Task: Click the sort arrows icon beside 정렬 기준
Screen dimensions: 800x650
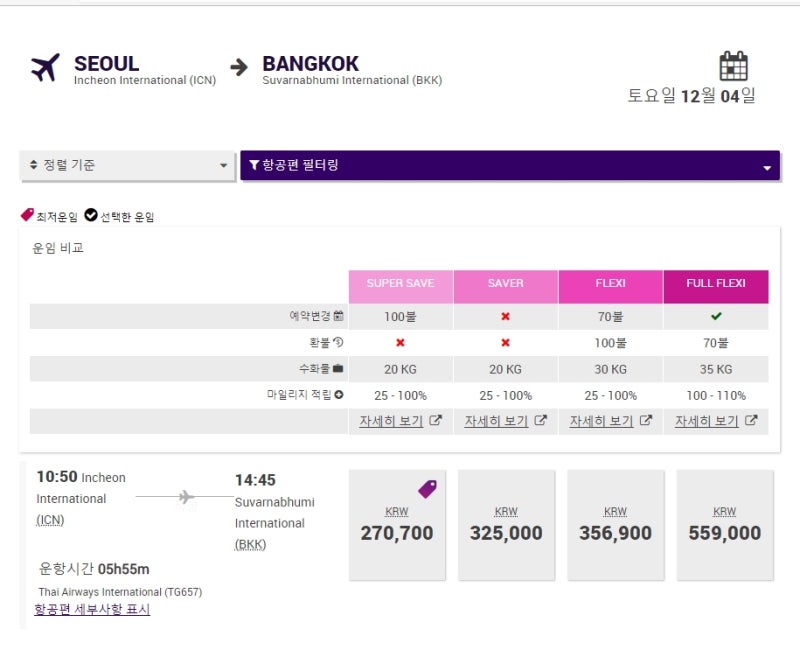Action: (x=34, y=165)
